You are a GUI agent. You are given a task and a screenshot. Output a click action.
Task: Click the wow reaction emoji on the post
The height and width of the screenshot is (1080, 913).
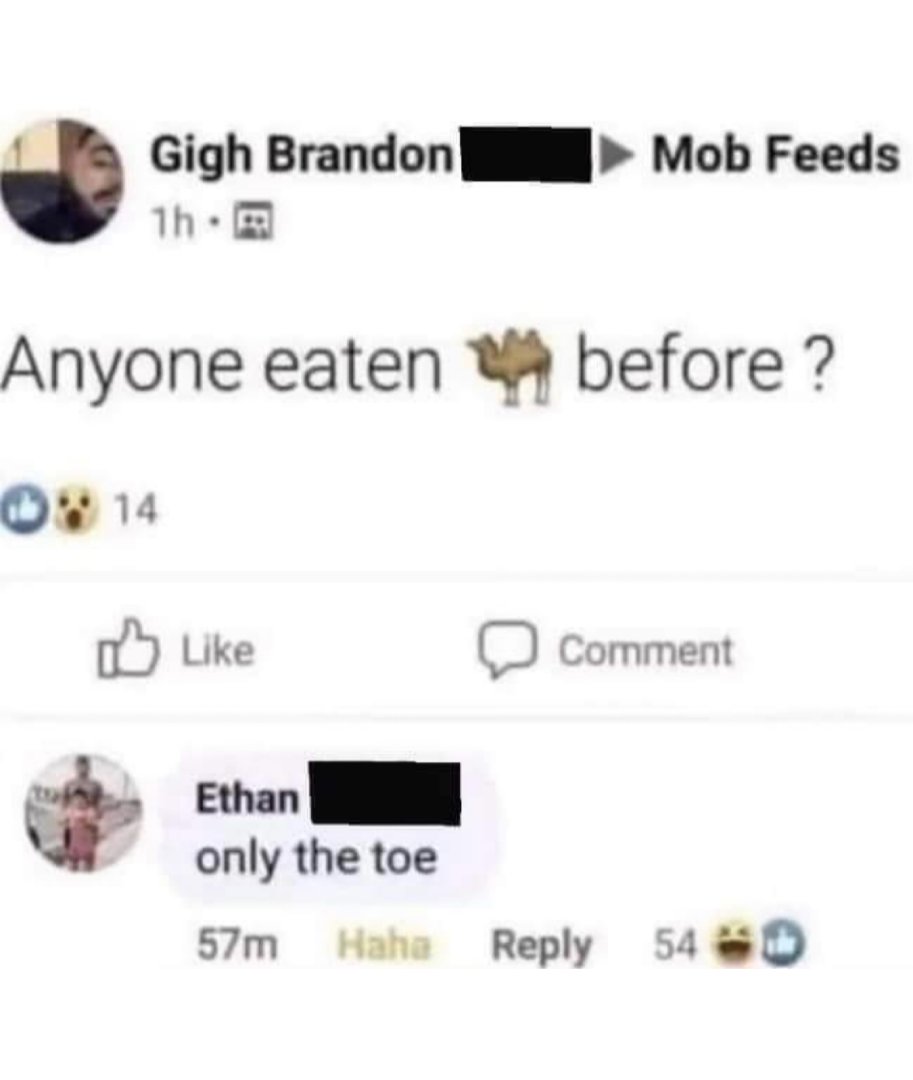[x=76, y=510]
